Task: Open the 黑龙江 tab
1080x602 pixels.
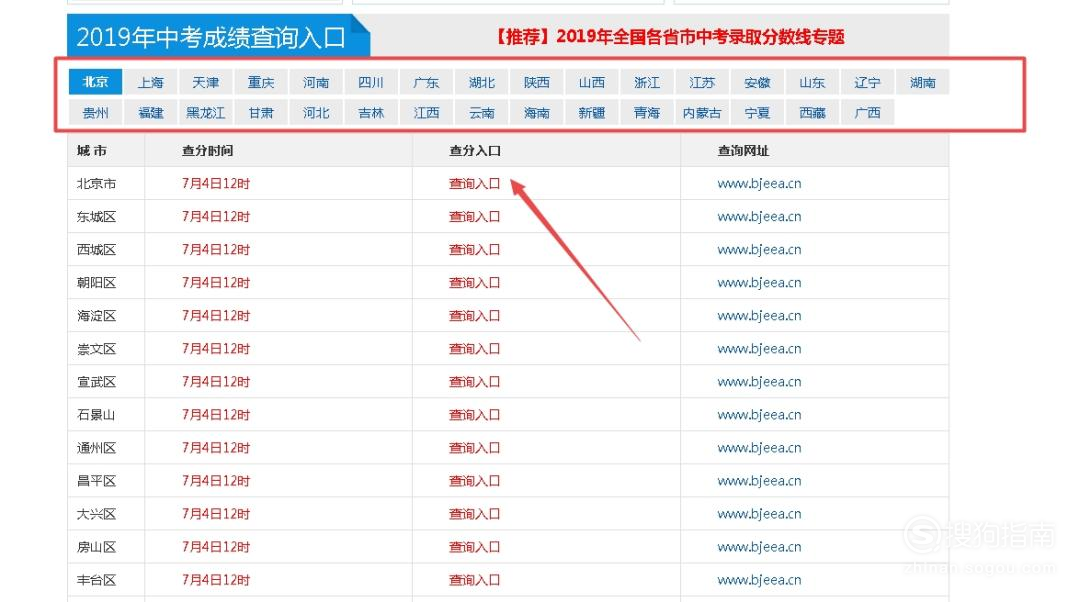Action: [x=205, y=112]
